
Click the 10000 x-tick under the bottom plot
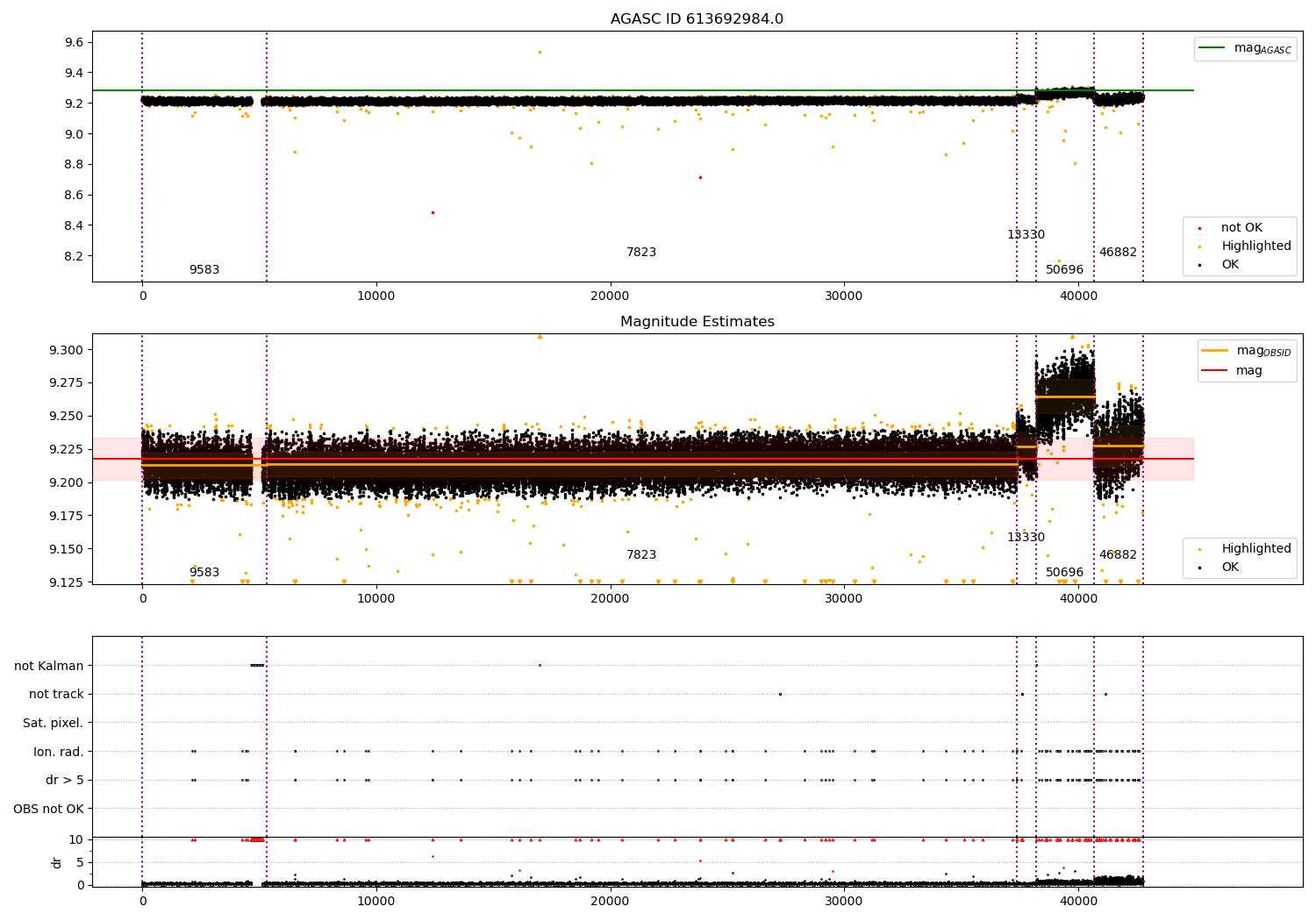pos(376,901)
